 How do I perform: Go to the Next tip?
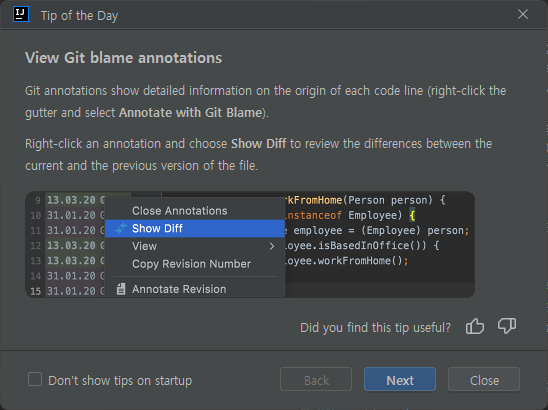tap(400, 380)
